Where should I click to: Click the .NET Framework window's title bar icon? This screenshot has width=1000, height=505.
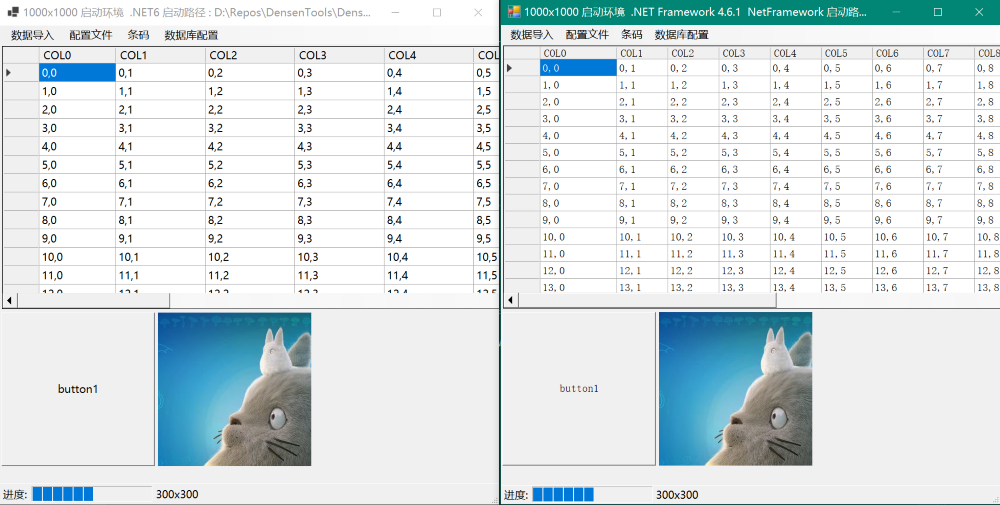pos(513,11)
